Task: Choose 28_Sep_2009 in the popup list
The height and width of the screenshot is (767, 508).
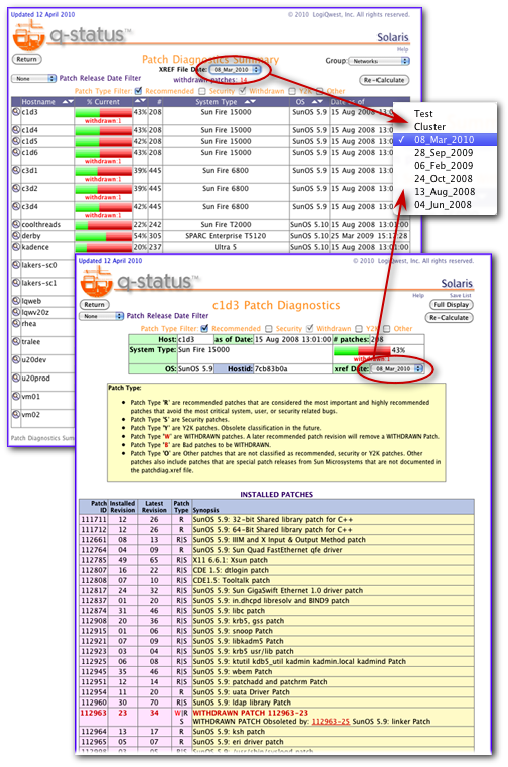Action: 445,153
